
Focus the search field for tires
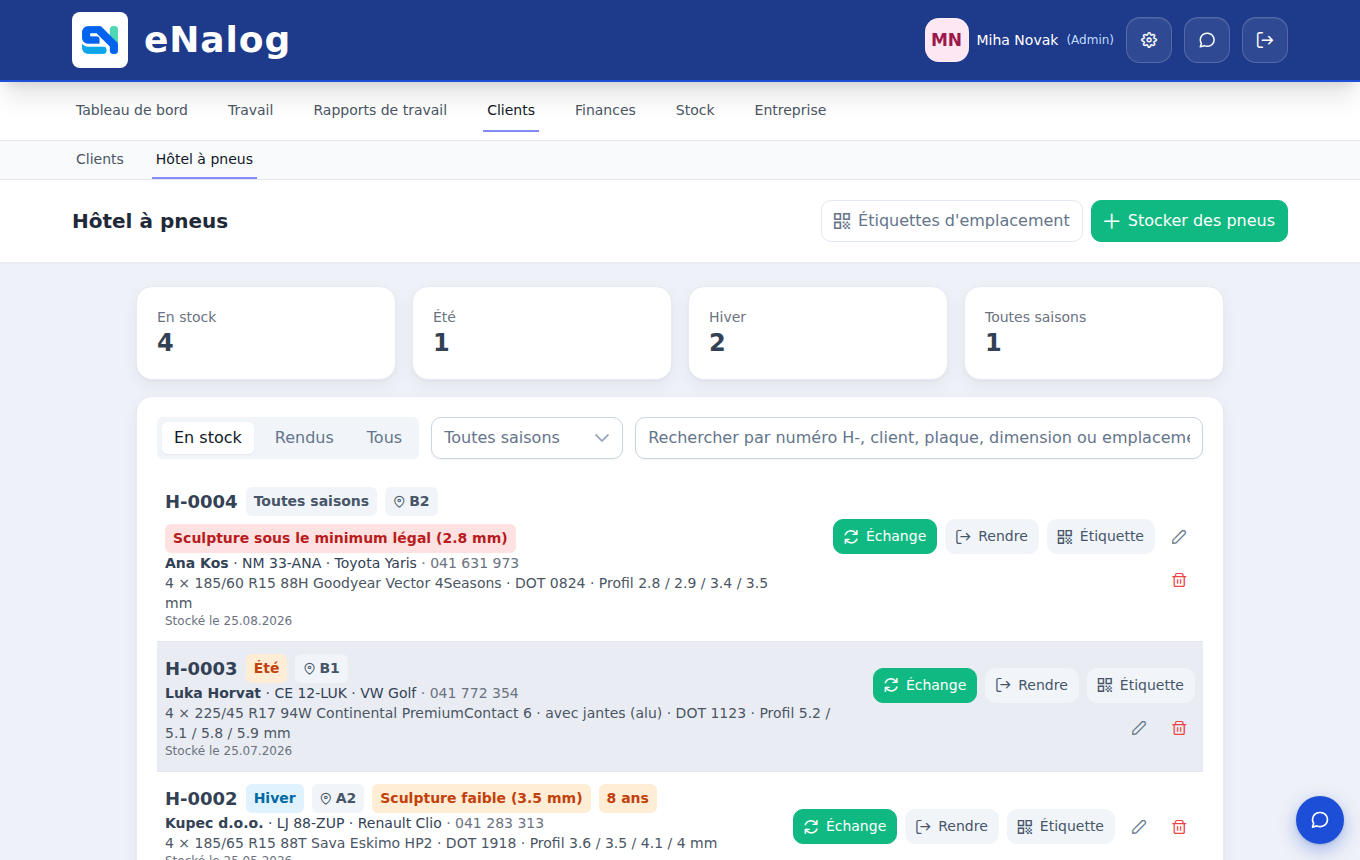click(919, 438)
